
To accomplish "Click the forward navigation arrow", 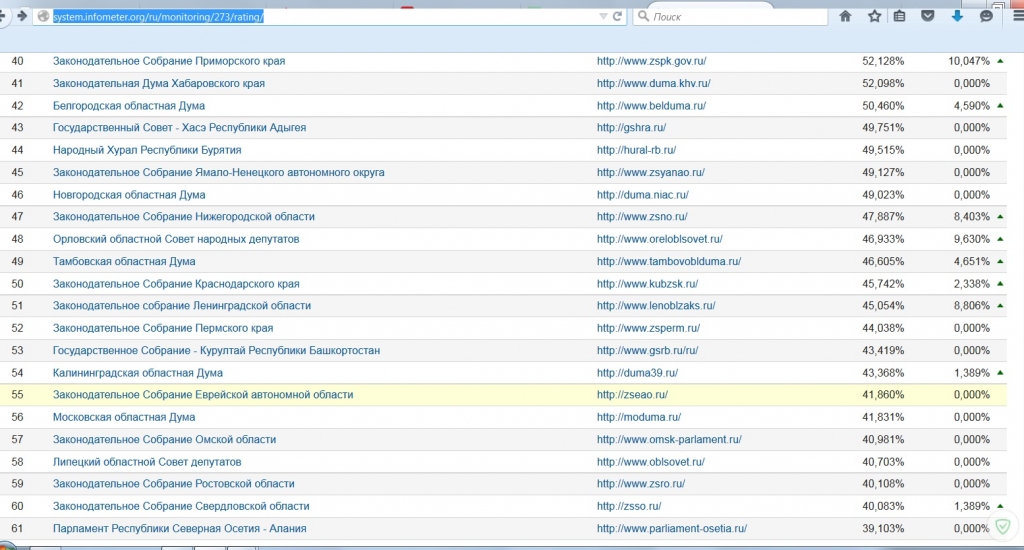I will tap(20, 16).
